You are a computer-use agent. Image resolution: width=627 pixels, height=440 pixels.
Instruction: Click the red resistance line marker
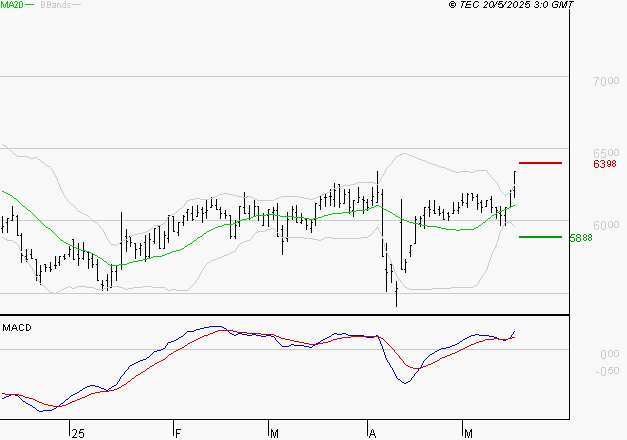tap(540, 162)
